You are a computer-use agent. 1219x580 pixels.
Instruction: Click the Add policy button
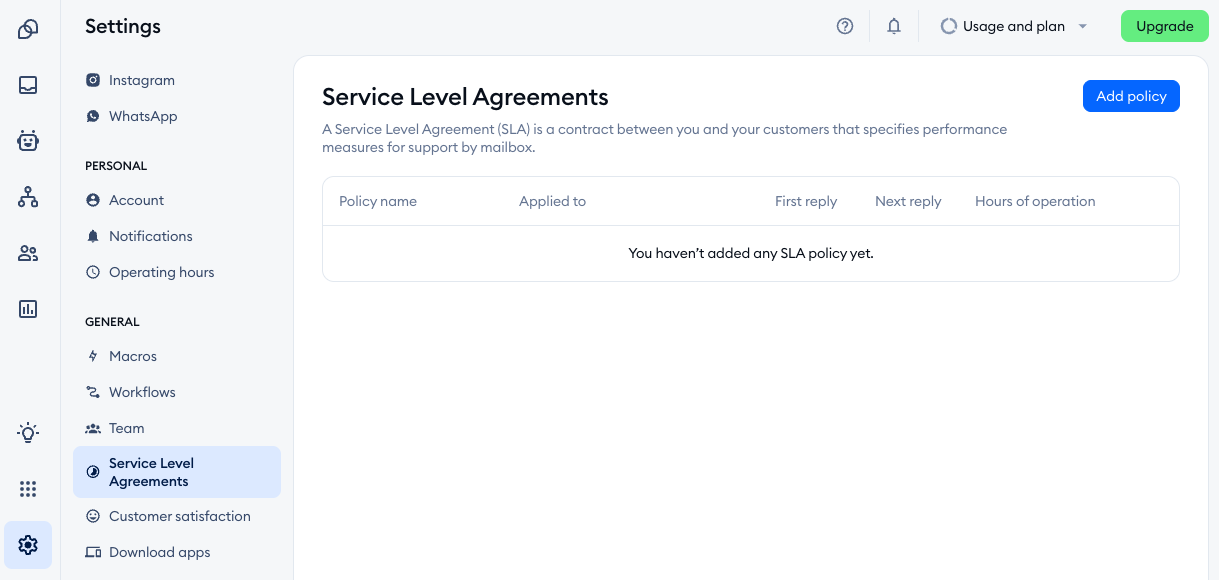(x=1131, y=96)
